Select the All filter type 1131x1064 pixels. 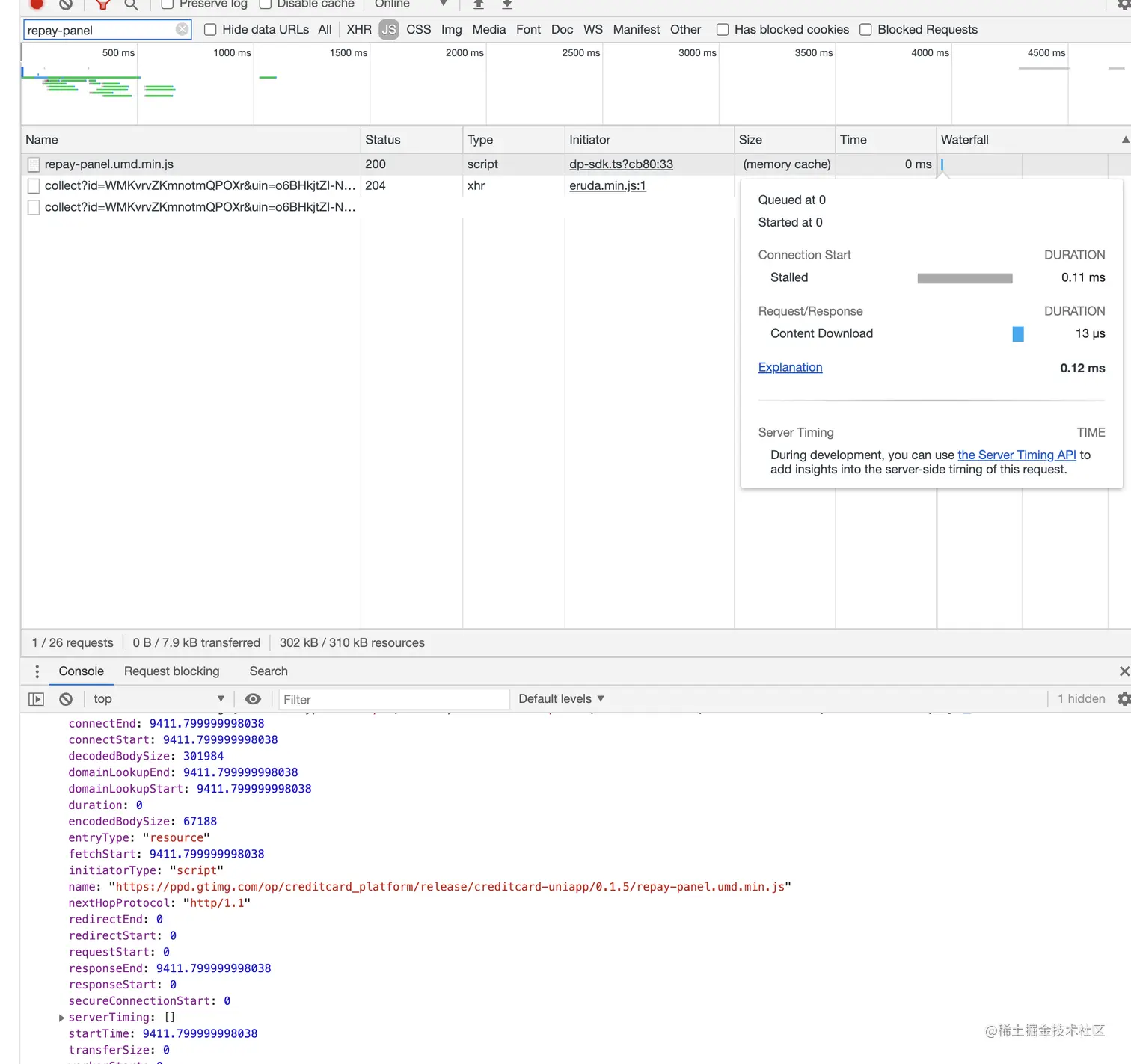click(325, 30)
